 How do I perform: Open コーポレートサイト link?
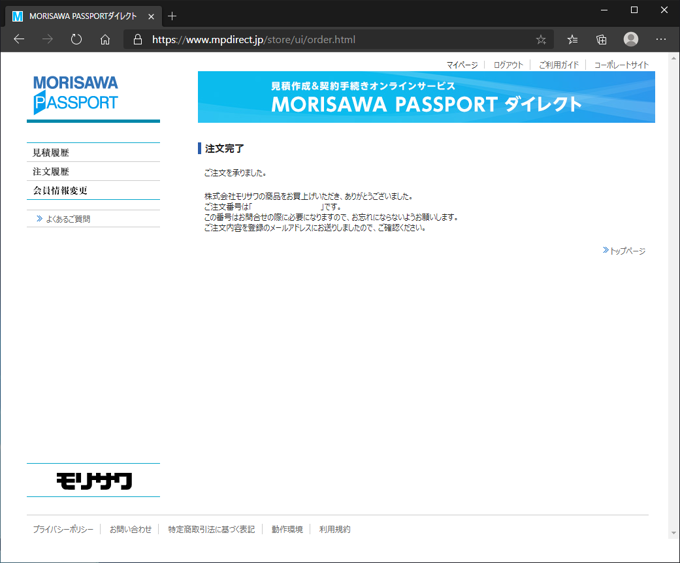pos(621,65)
